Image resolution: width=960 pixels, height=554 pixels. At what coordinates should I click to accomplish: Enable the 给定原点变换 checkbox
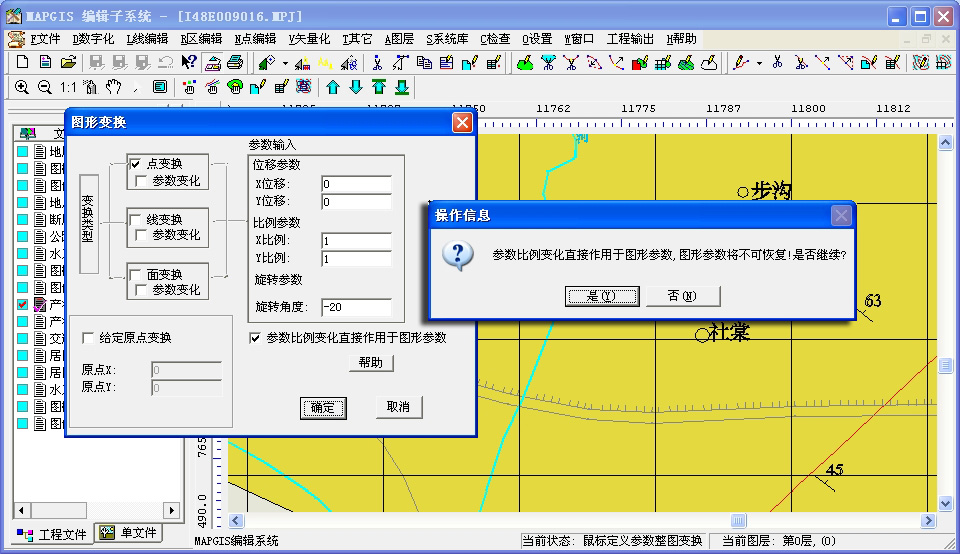point(88,338)
